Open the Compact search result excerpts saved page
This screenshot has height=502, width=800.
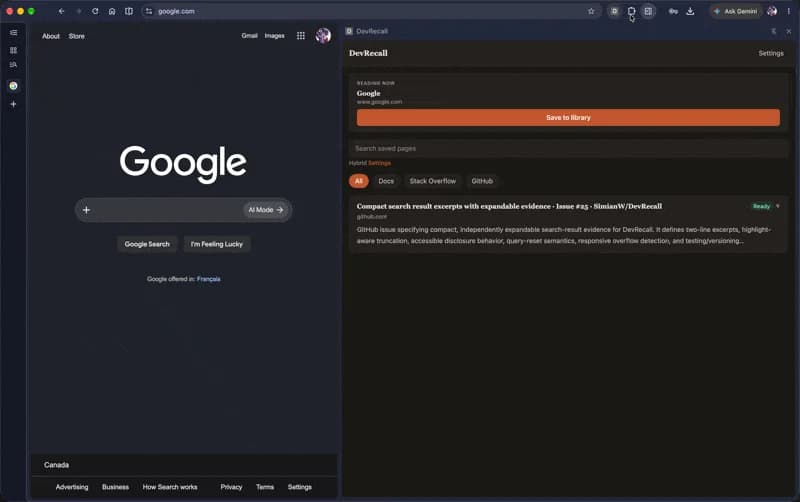pos(509,206)
